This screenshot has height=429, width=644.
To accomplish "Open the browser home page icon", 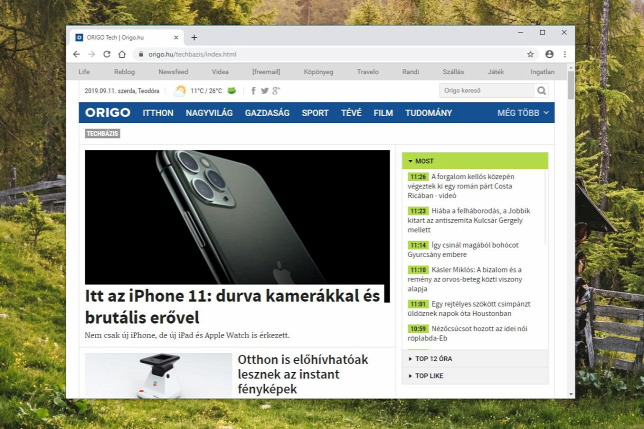I will [x=122, y=54].
